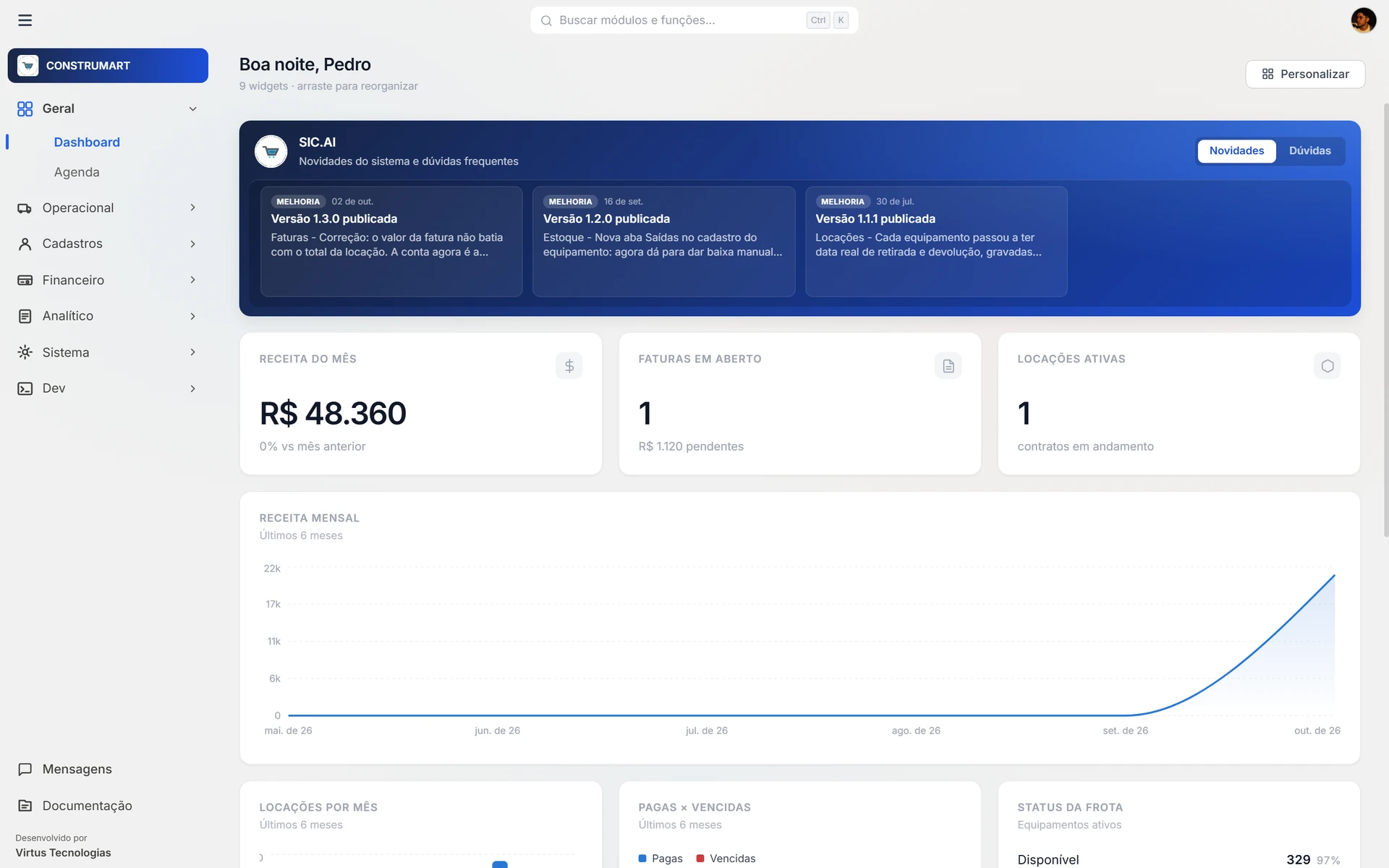Expand the Sistema section chevron

(x=192, y=352)
